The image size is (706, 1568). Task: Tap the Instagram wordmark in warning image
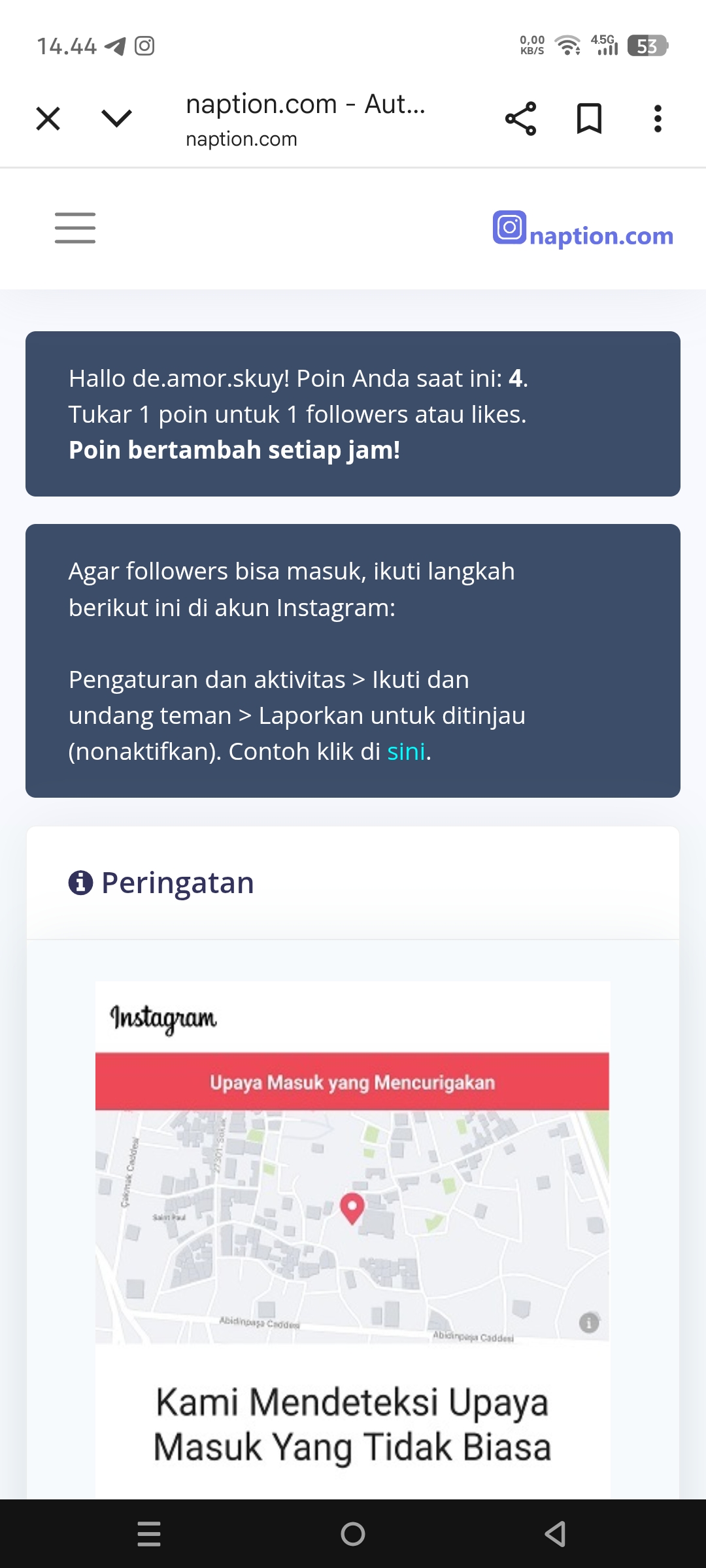[x=163, y=1018]
